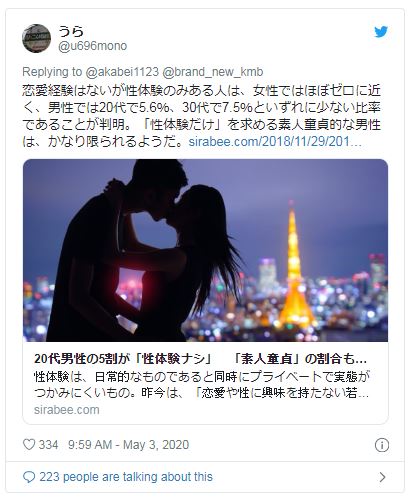Click the speech bubble reply icon
412x500 pixels.
pyautogui.click(x=29, y=477)
